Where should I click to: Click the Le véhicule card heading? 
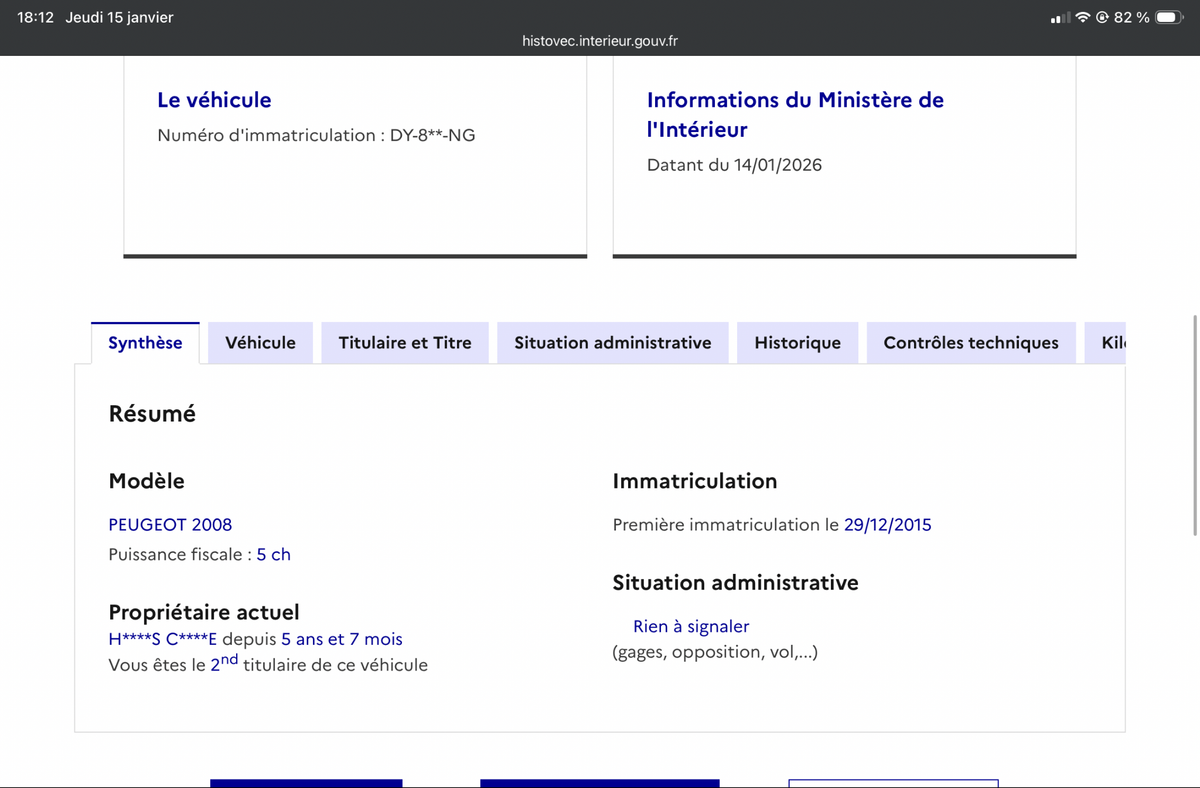pyautogui.click(x=214, y=100)
